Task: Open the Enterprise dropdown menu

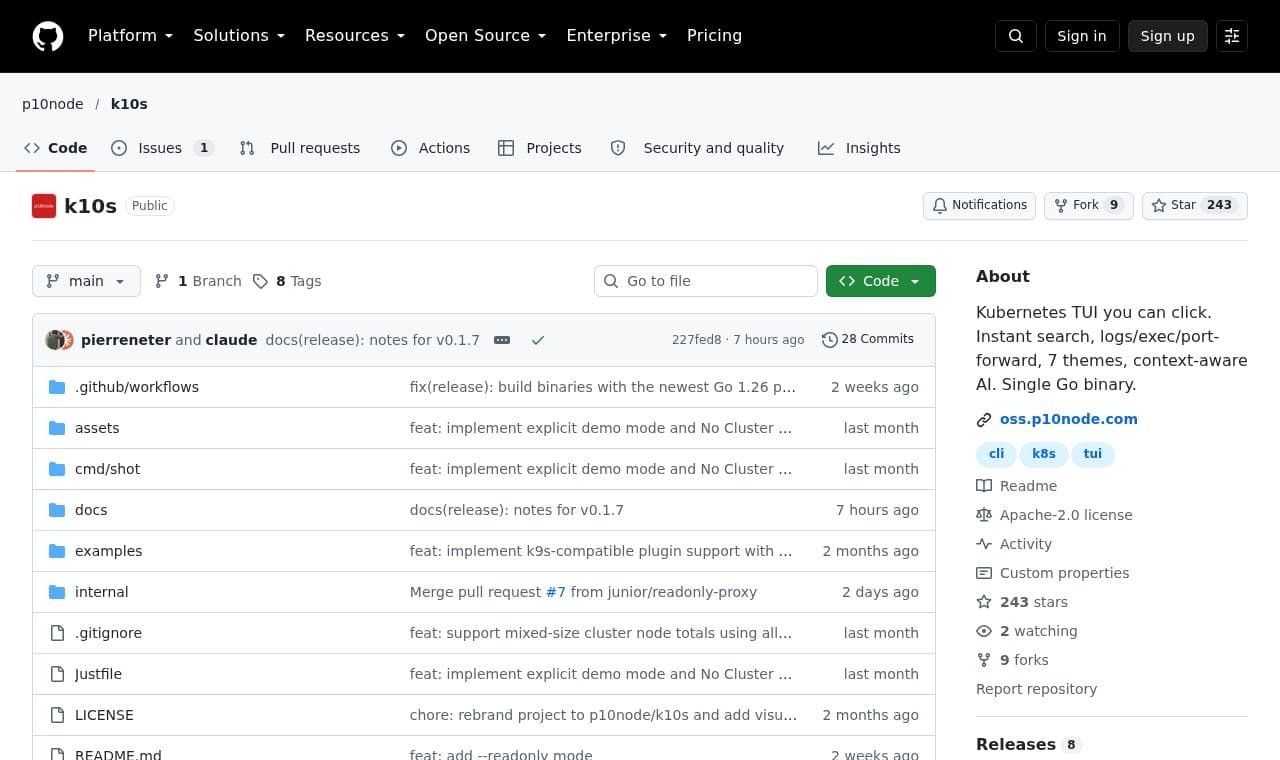Action: click(616, 36)
